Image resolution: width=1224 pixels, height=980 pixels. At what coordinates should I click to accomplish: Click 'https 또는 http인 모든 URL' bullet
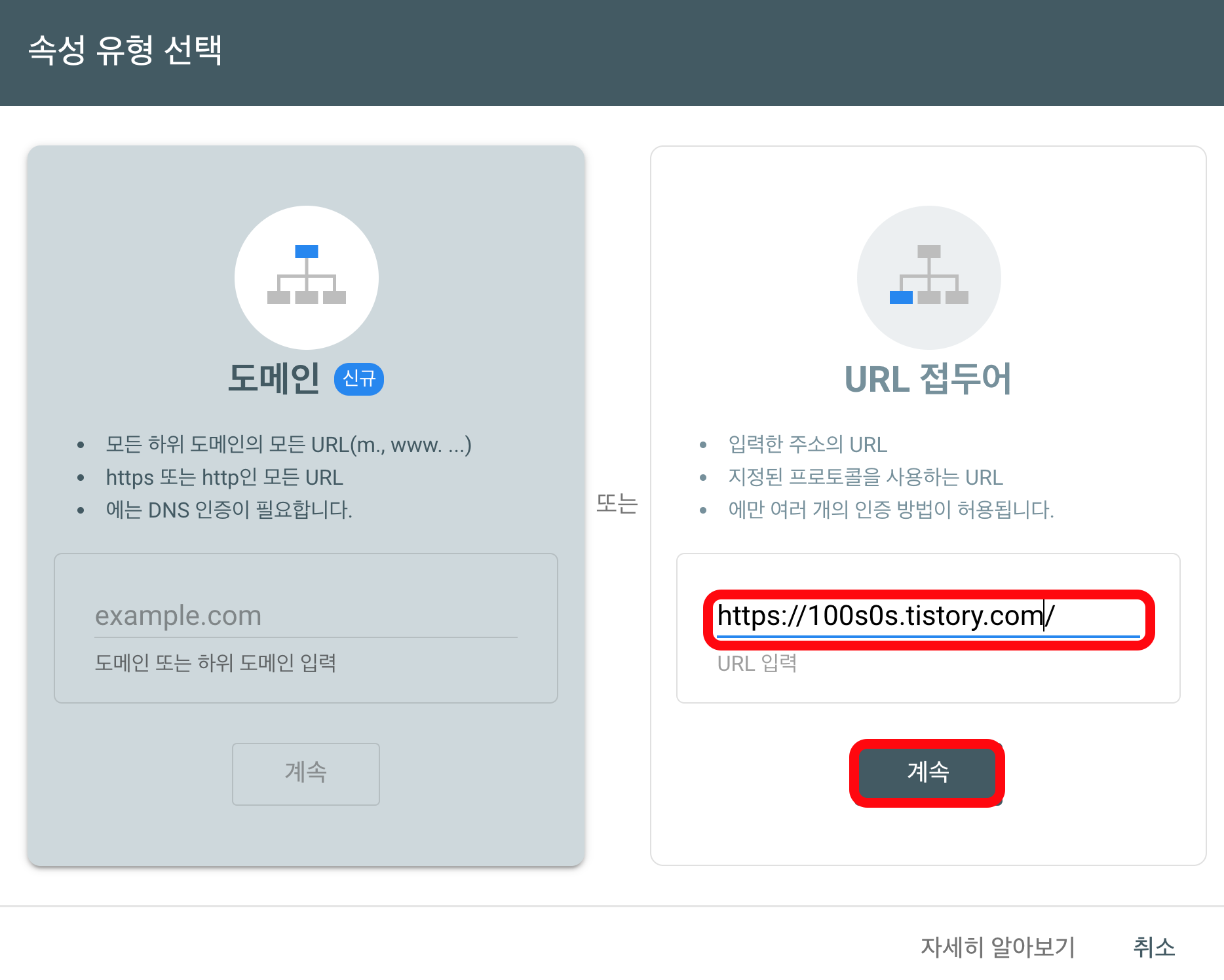click(225, 477)
